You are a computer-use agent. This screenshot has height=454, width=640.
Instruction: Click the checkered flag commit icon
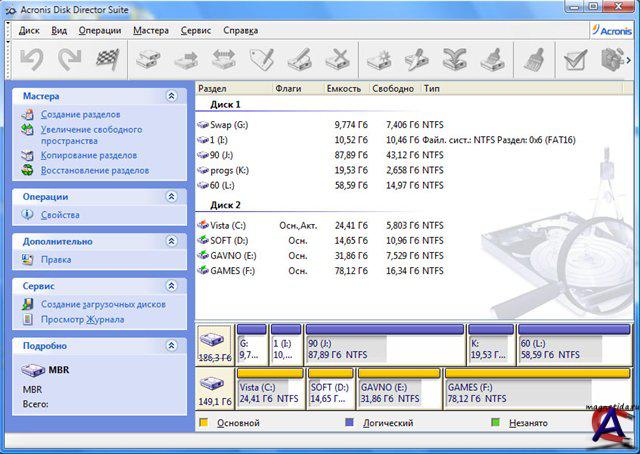tap(106, 60)
